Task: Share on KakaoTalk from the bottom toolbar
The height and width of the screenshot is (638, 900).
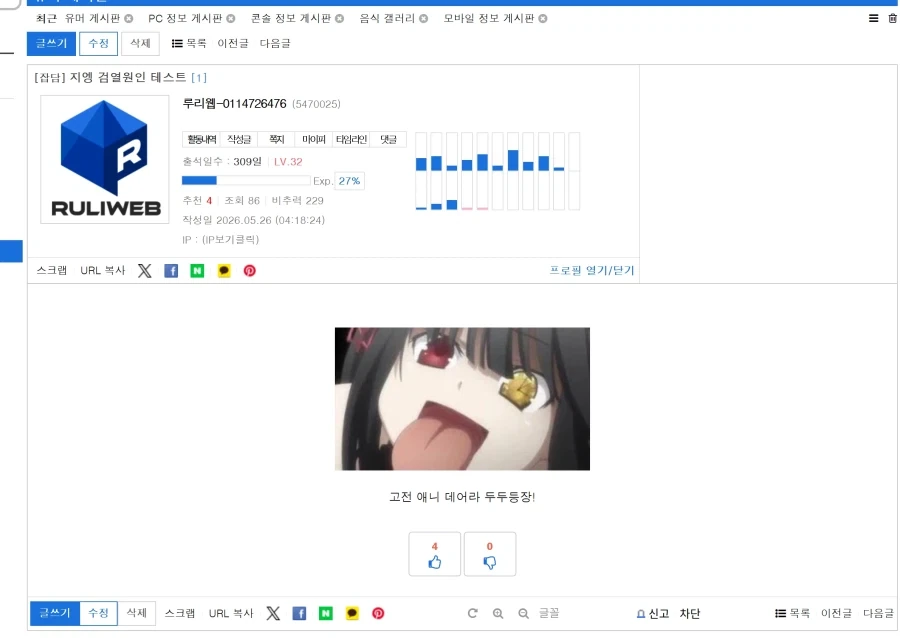Action: pyautogui.click(x=352, y=613)
